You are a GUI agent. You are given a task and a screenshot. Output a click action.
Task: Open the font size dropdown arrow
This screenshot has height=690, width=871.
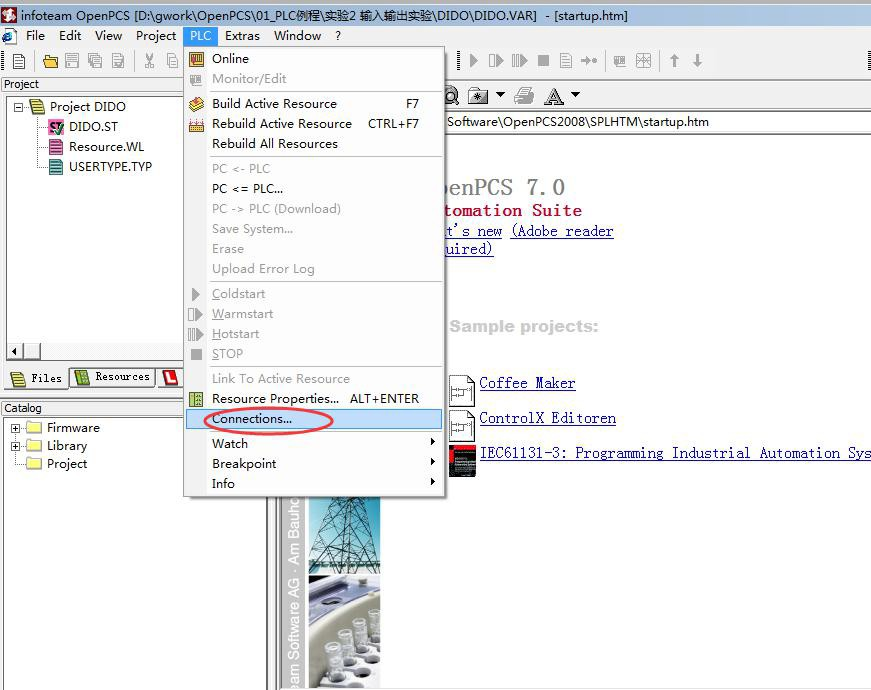[576, 96]
